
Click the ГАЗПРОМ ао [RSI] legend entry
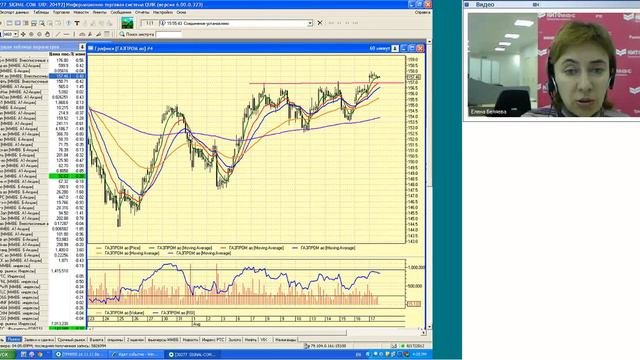click(173, 312)
